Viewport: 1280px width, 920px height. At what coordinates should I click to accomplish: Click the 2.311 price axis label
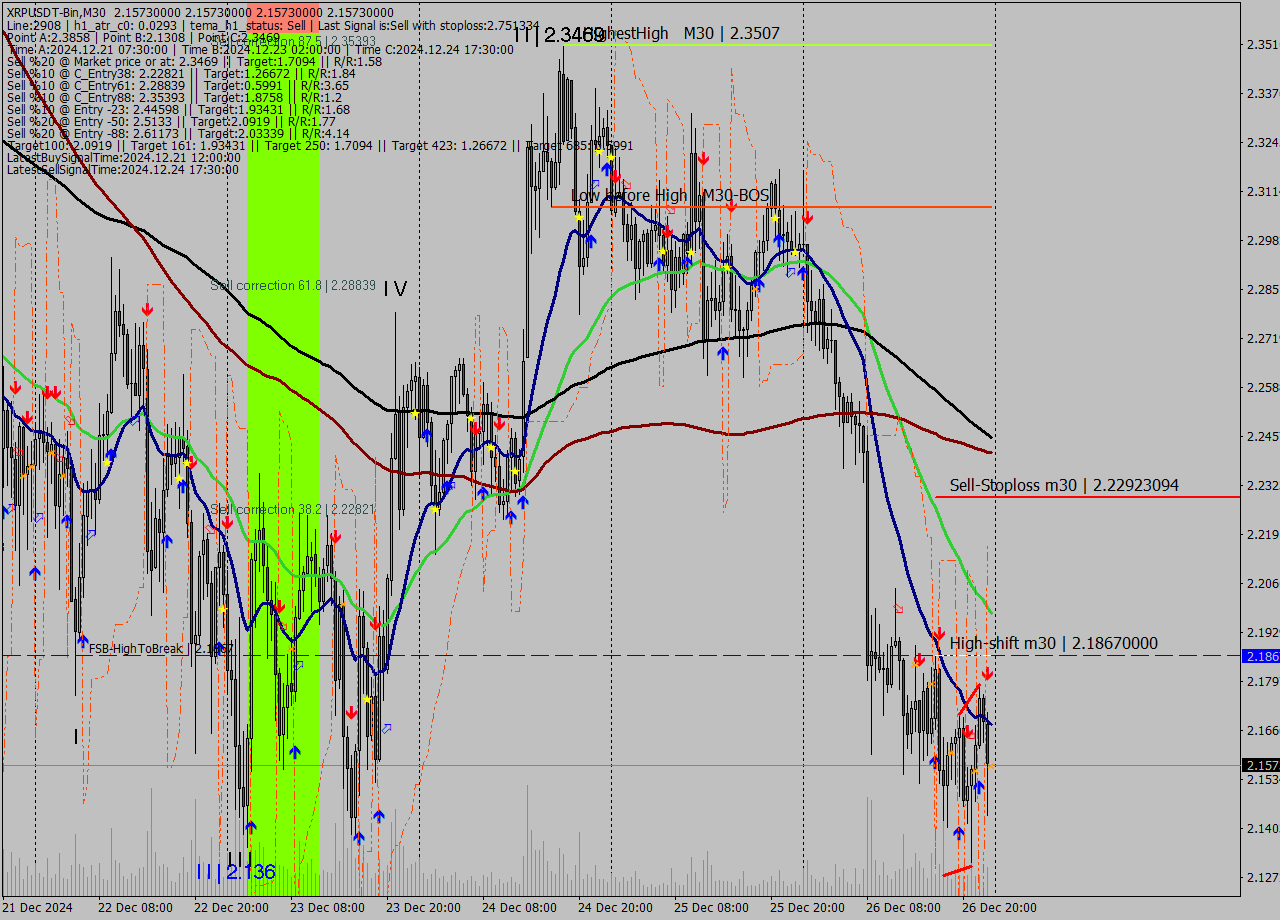tap(1262, 191)
